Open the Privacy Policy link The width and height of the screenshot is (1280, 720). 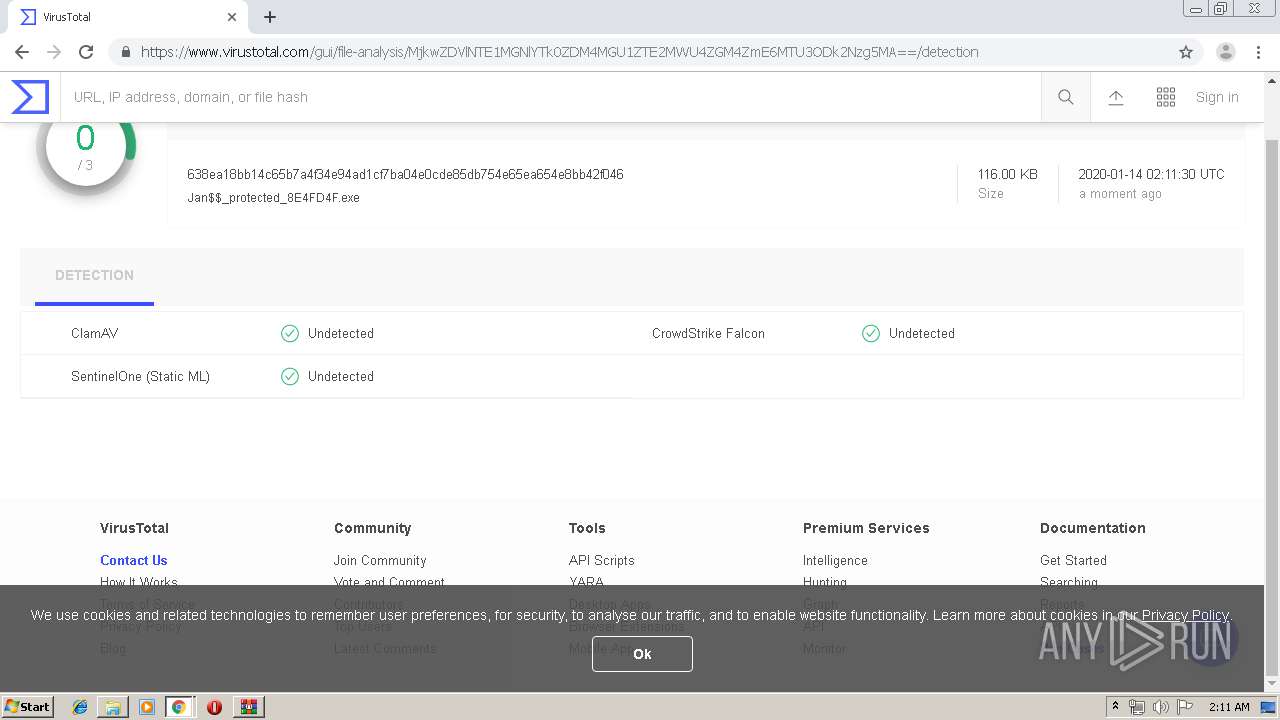(x=1185, y=615)
